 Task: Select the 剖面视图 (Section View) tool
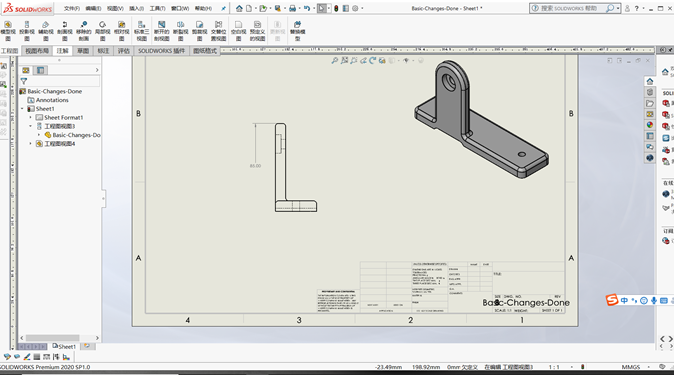coord(64,31)
